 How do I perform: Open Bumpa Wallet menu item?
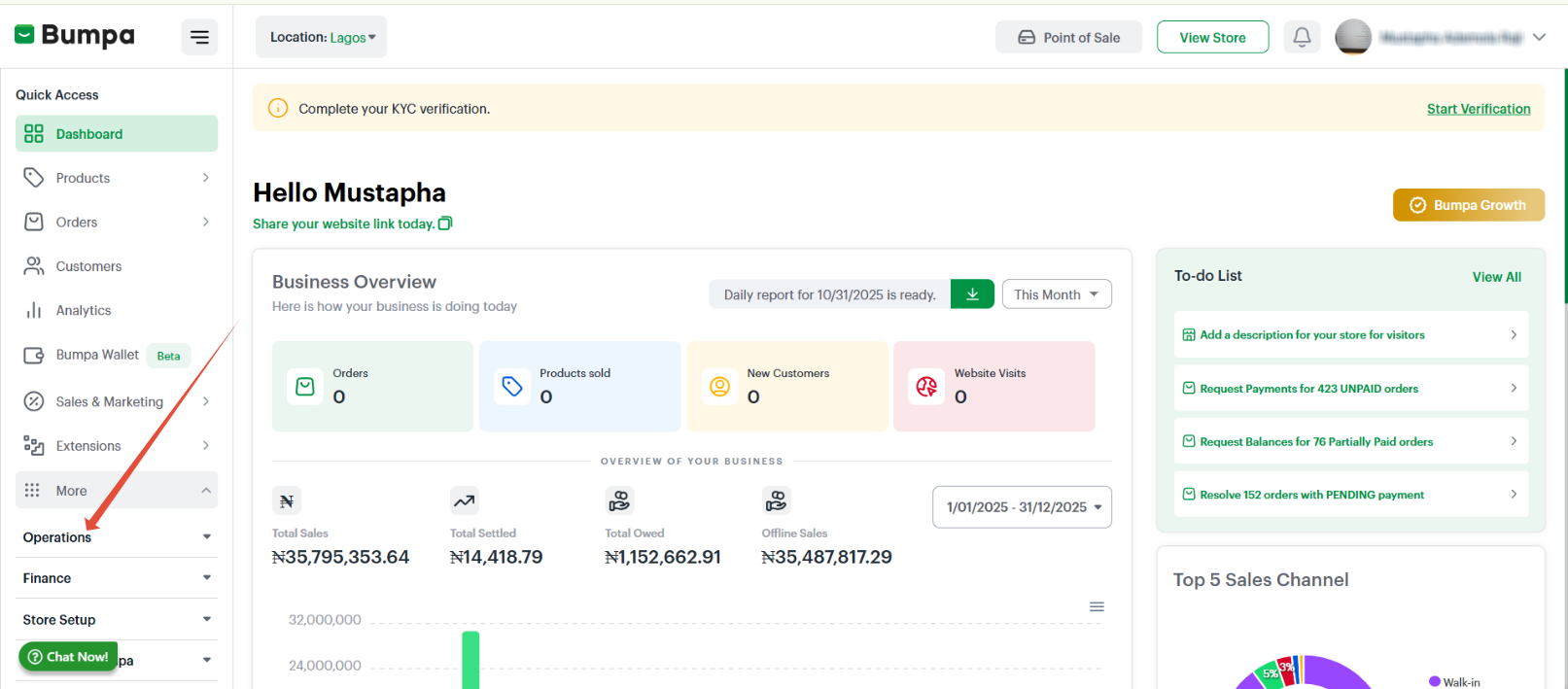(x=117, y=355)
